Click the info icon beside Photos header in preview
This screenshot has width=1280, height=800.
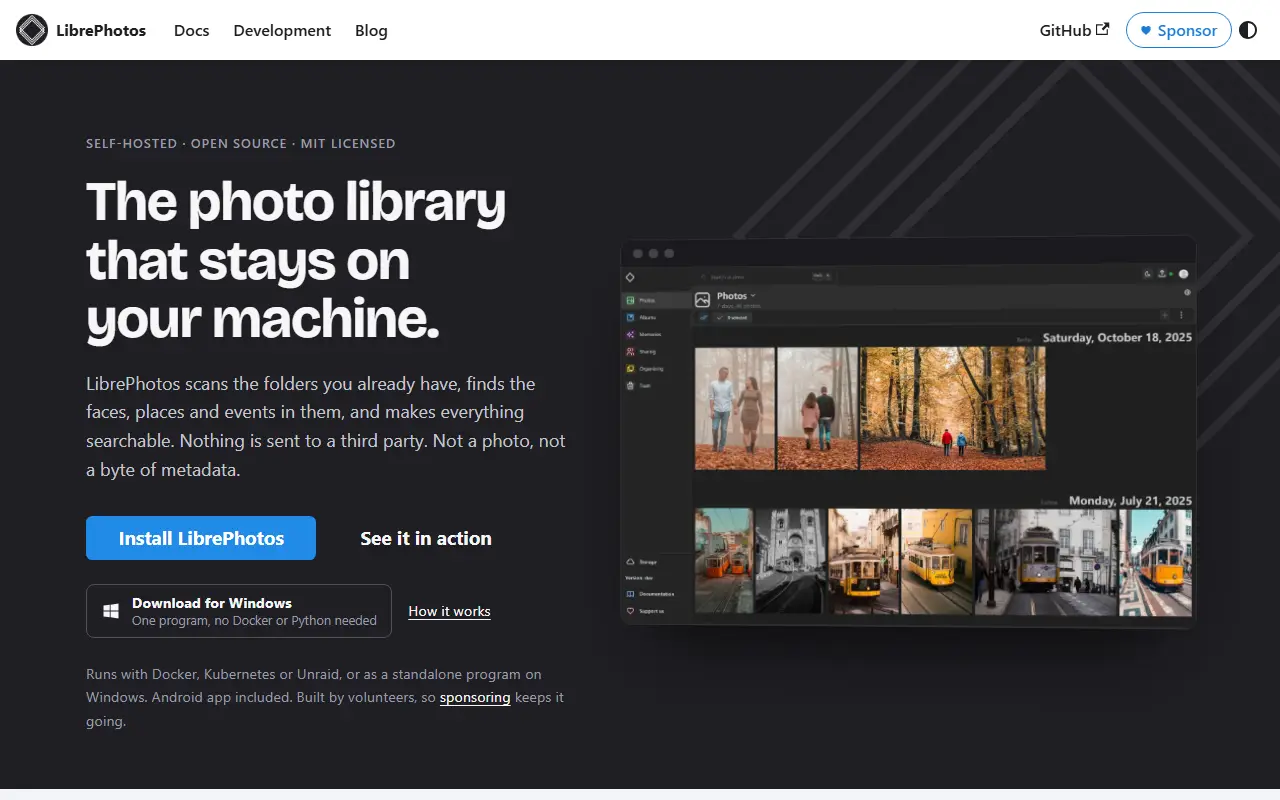pos(1187,292)
